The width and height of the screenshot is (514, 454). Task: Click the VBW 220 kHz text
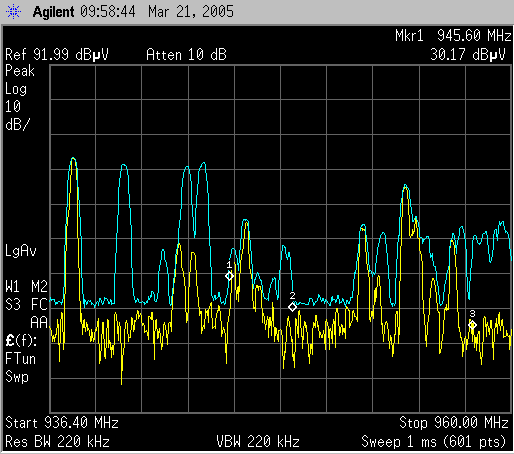[x=258, y=442]
